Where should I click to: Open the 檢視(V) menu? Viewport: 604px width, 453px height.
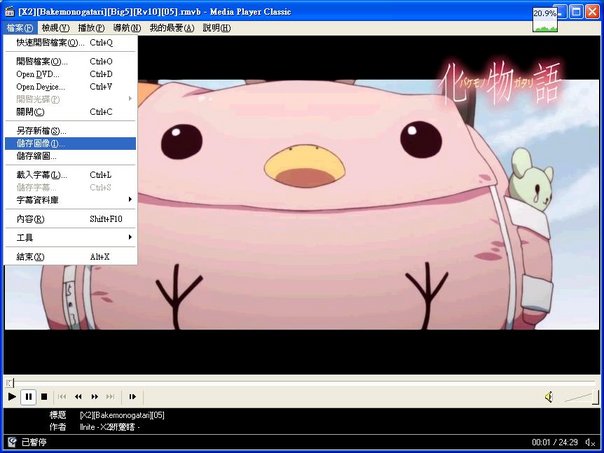tap(55, 28)
